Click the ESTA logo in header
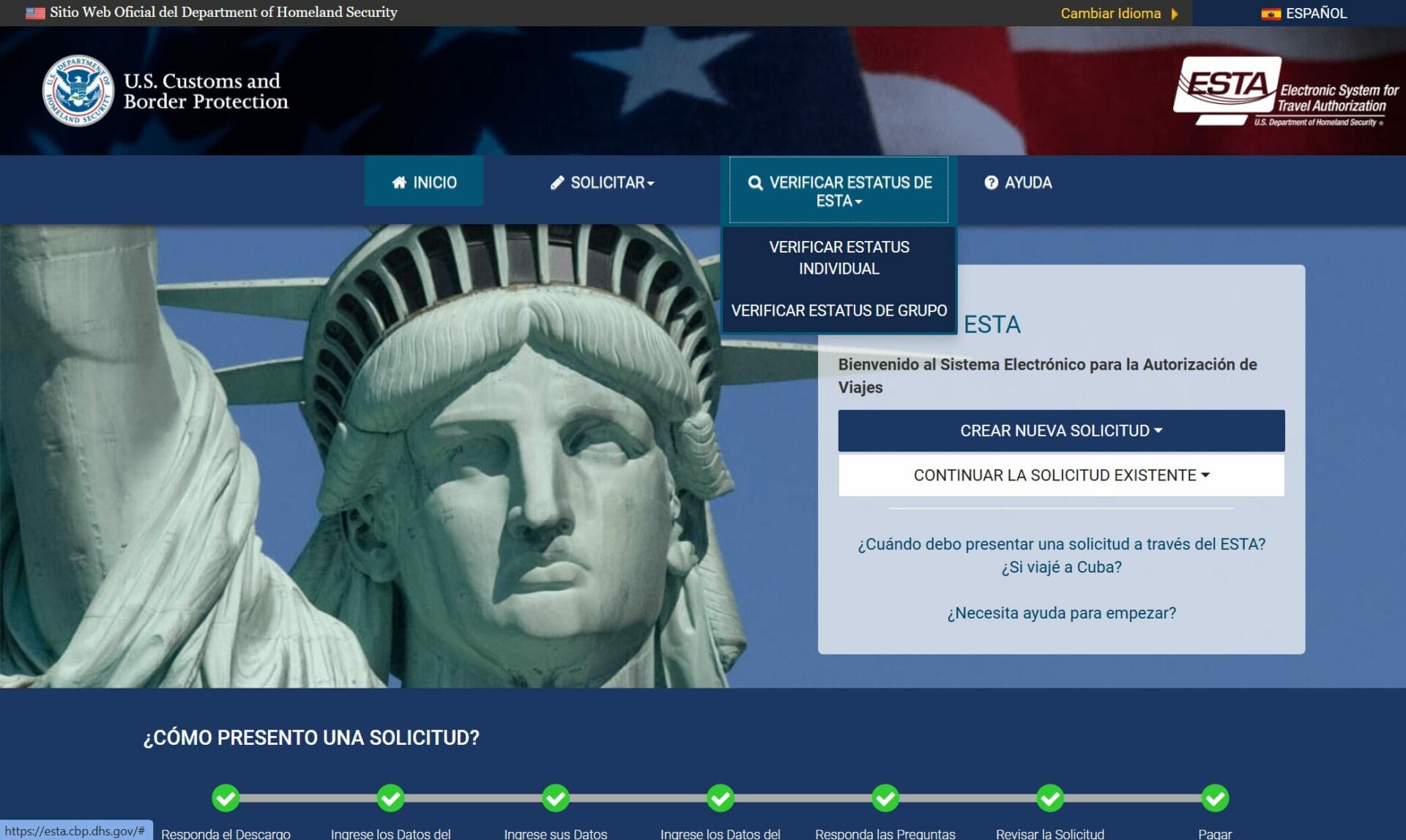Viewport: 1406px width, 840px height. pyautogui.click(x=1287, y=92)
